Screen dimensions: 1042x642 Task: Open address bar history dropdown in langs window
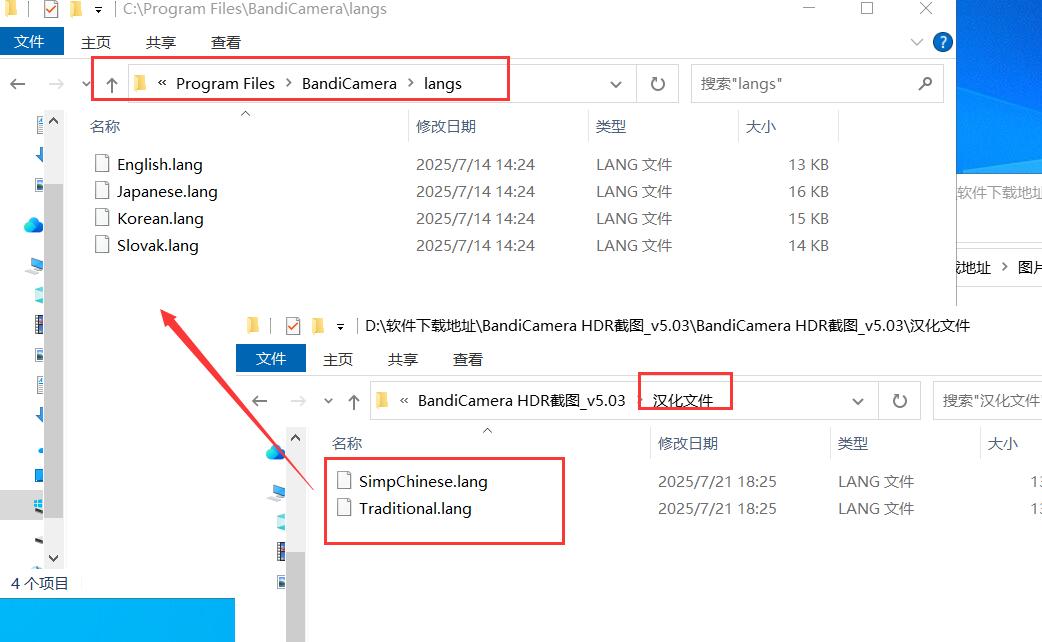(x=617, y=84)
